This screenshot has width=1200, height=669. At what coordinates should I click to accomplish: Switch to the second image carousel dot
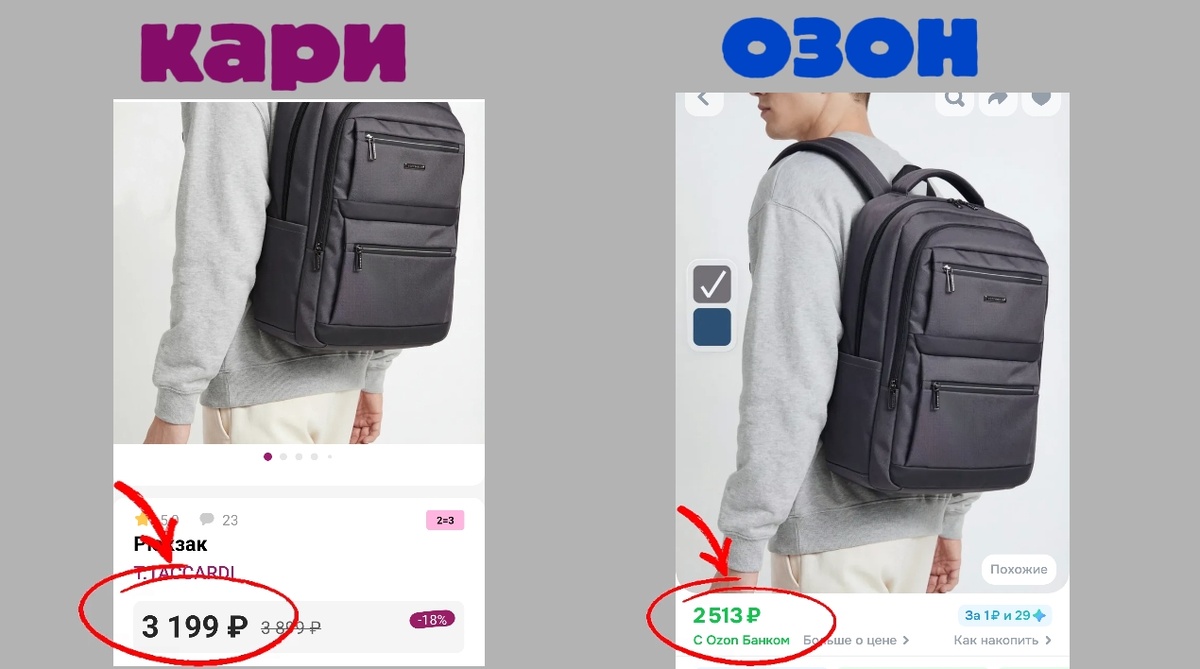pyautogui.click(x=284, y=456)
